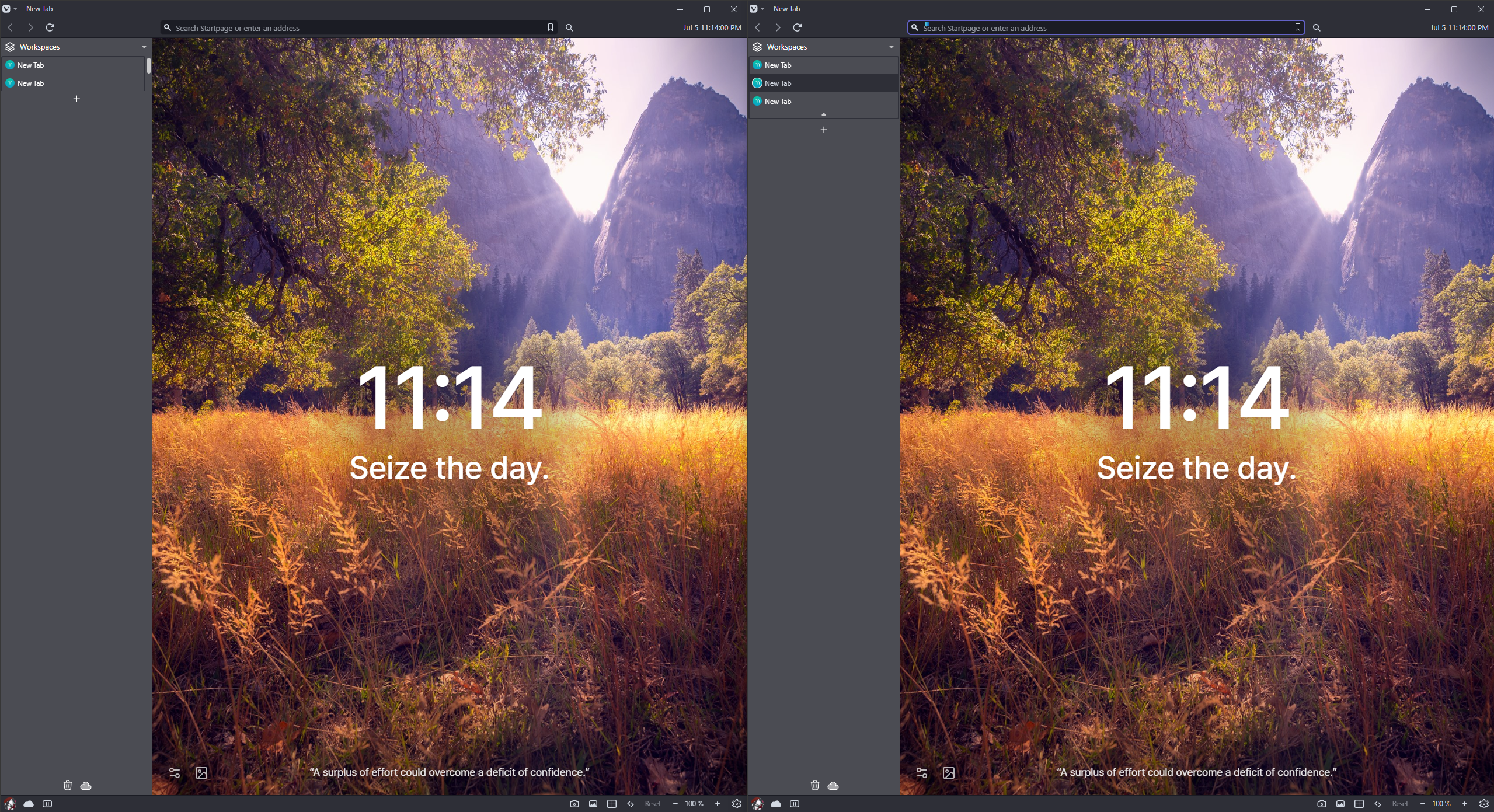This screenshot has height=812, width=1494.
Task: Toggle image loading icon in right status bar
Action: (x=1340, y=804)
